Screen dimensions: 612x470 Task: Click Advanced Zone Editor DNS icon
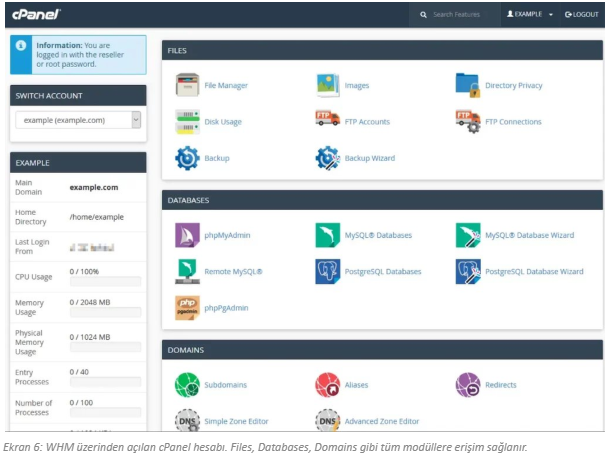[x=327, y=420]
